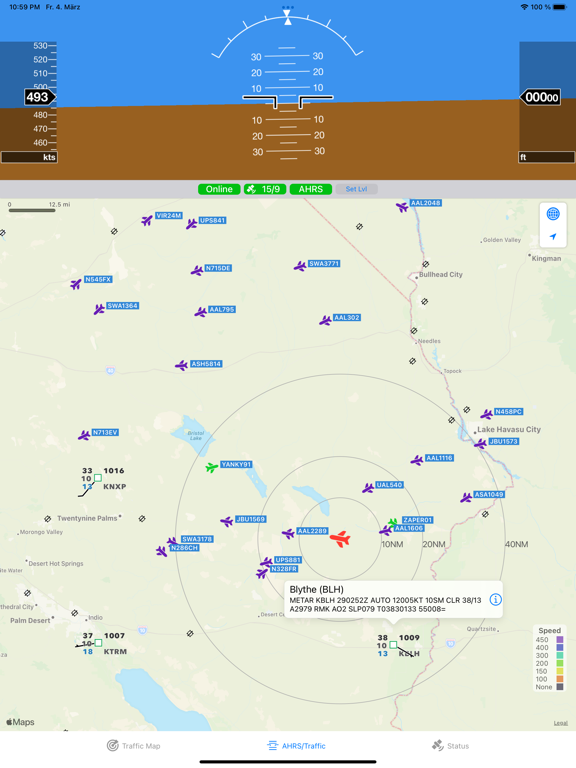
Task: Select the AAL1116 traffic target
Action: (x=417, y=460)
